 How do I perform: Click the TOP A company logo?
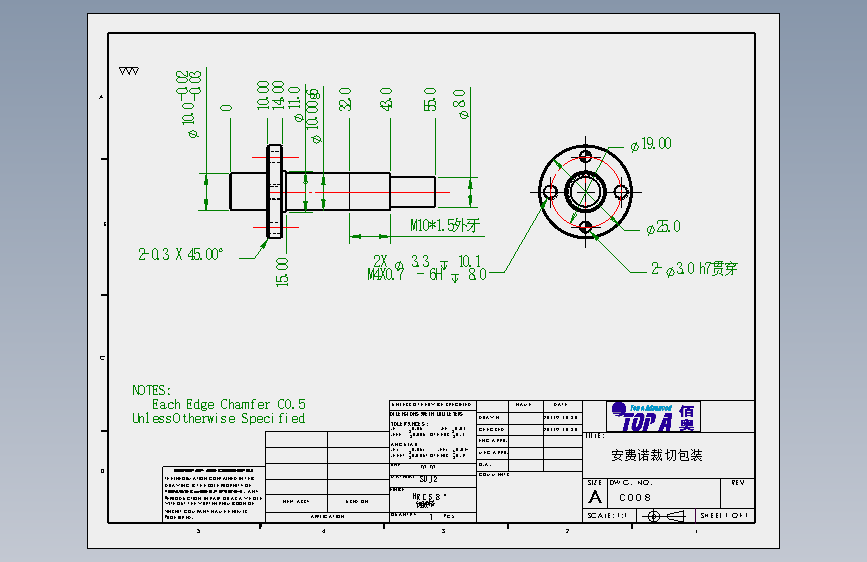tap(654, 417)
